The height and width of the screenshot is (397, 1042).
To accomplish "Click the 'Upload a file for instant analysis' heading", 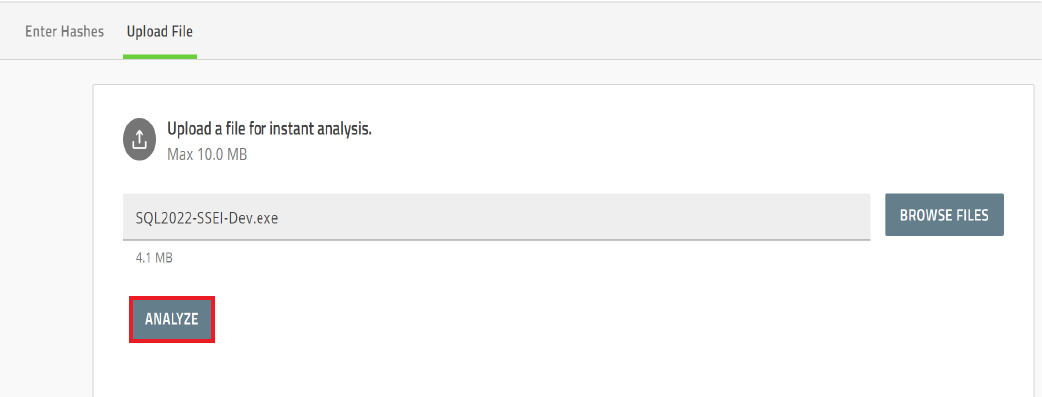I will [269, 129].
